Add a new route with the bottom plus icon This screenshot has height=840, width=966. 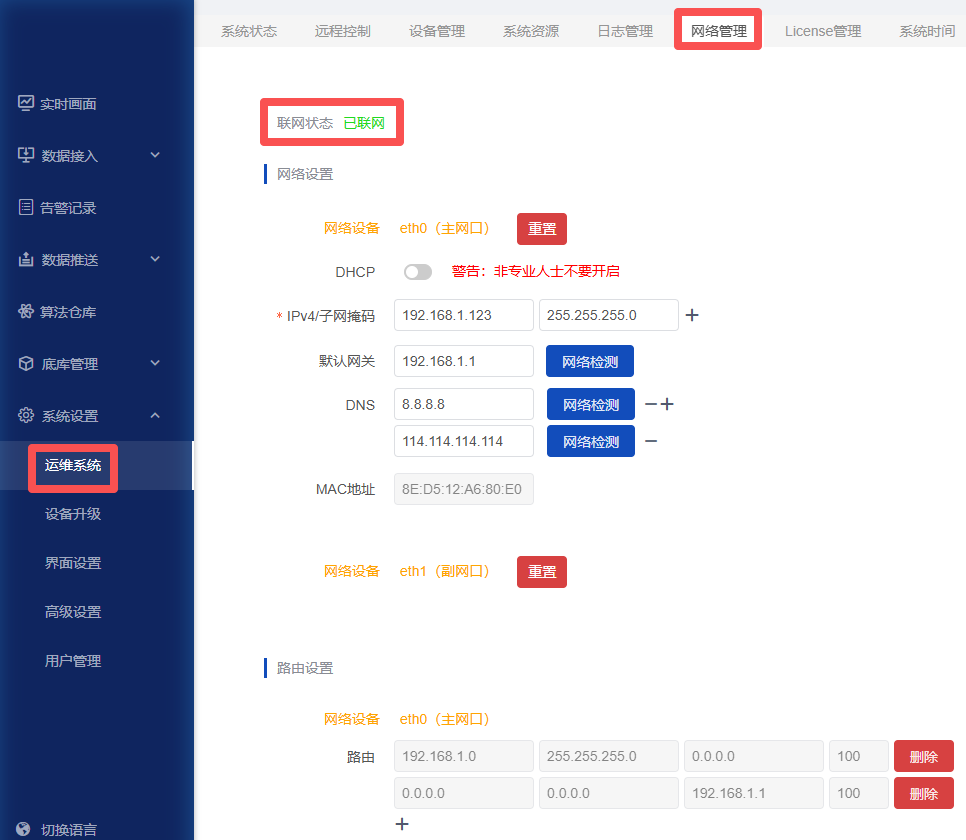[402, 824]
